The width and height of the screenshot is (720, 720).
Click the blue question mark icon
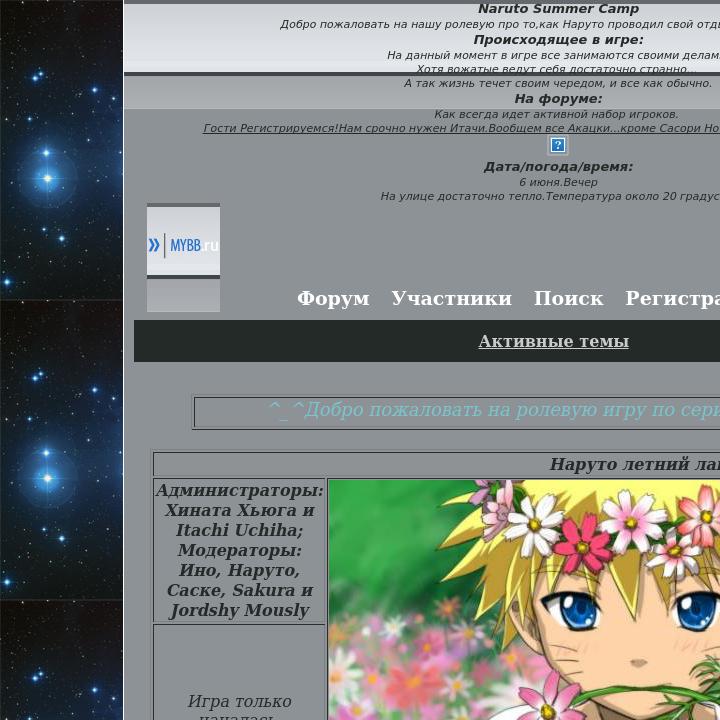pyautogui.click(x=558, y=145)
